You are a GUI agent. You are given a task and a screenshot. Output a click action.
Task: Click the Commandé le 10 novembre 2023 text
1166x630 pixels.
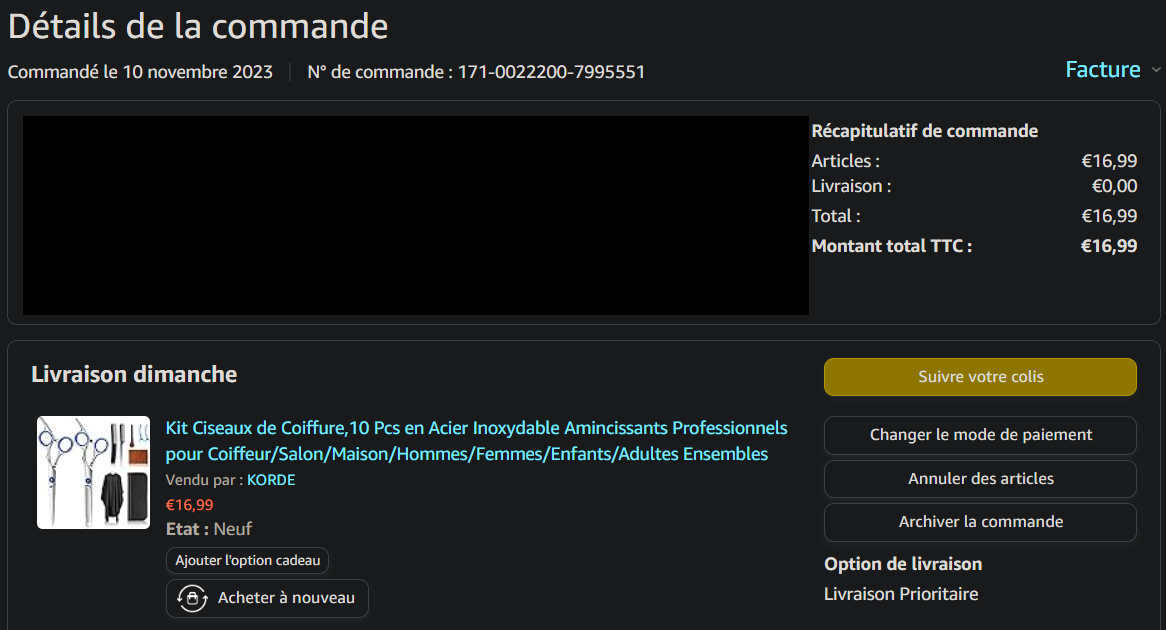click(x=140, y=72)
